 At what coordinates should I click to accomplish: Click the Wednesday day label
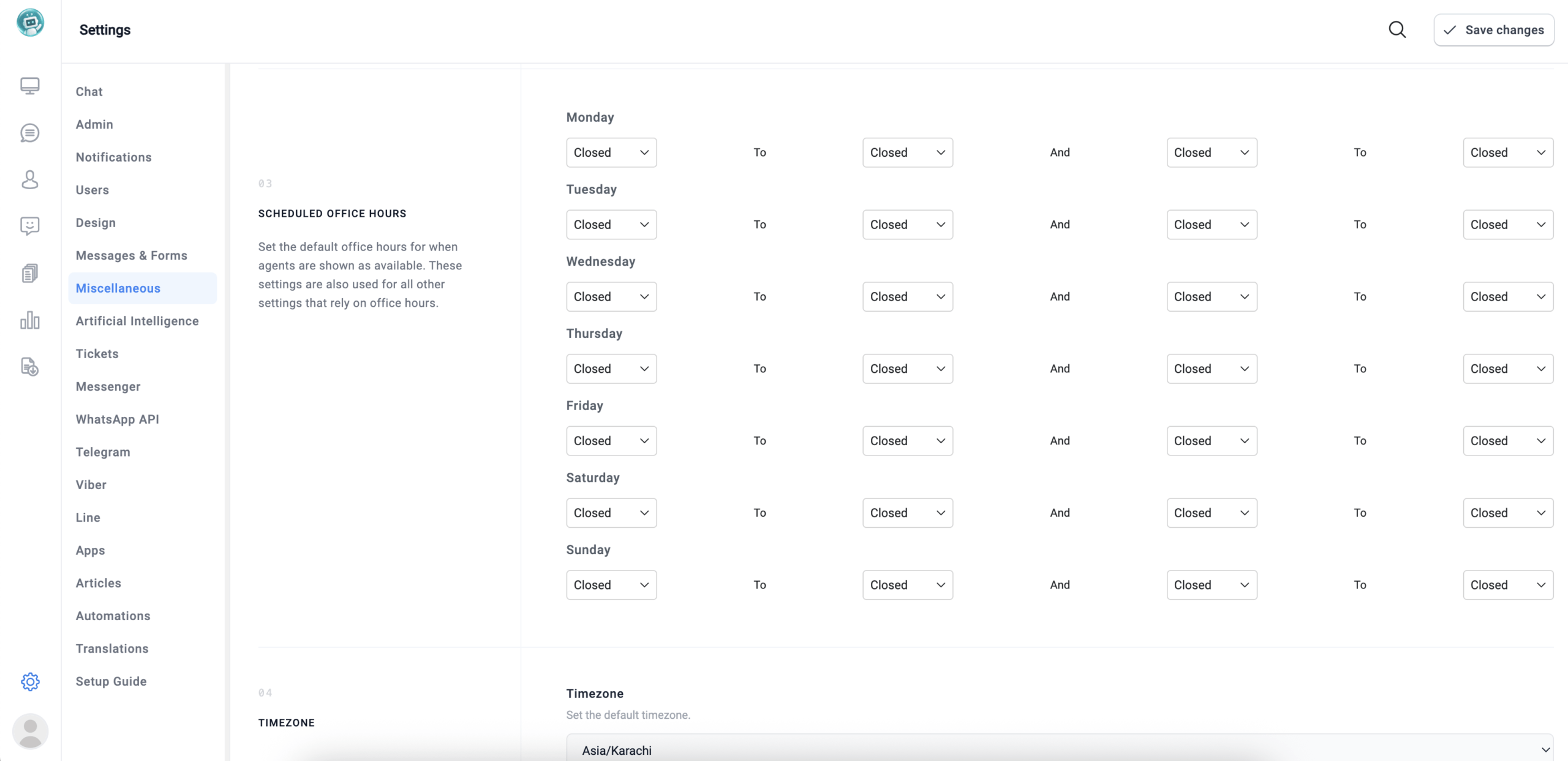point(600,261)
